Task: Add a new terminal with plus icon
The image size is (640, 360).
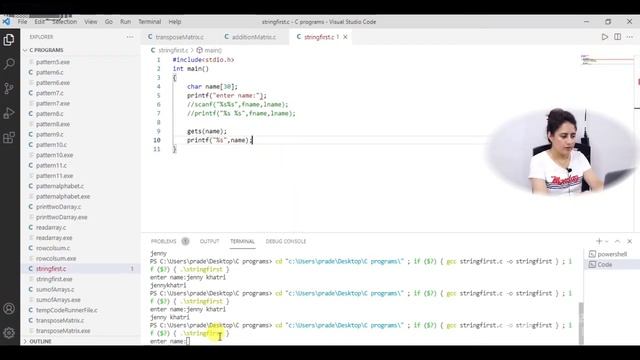Action: (599, 241)
